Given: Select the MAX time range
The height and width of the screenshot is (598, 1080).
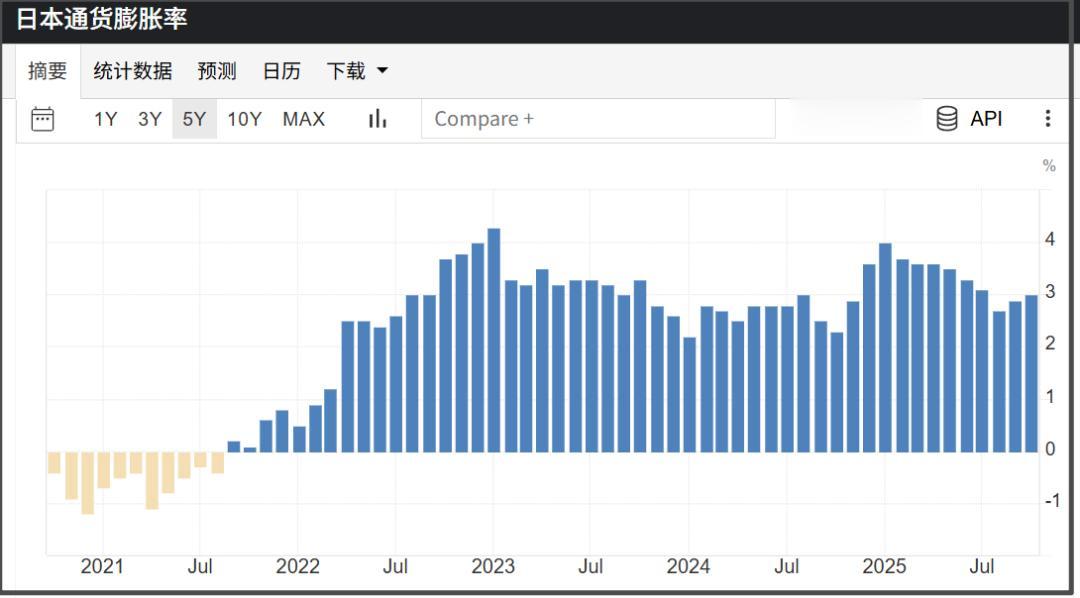Looking at the screenshot, I should click(x=303, y=118).
